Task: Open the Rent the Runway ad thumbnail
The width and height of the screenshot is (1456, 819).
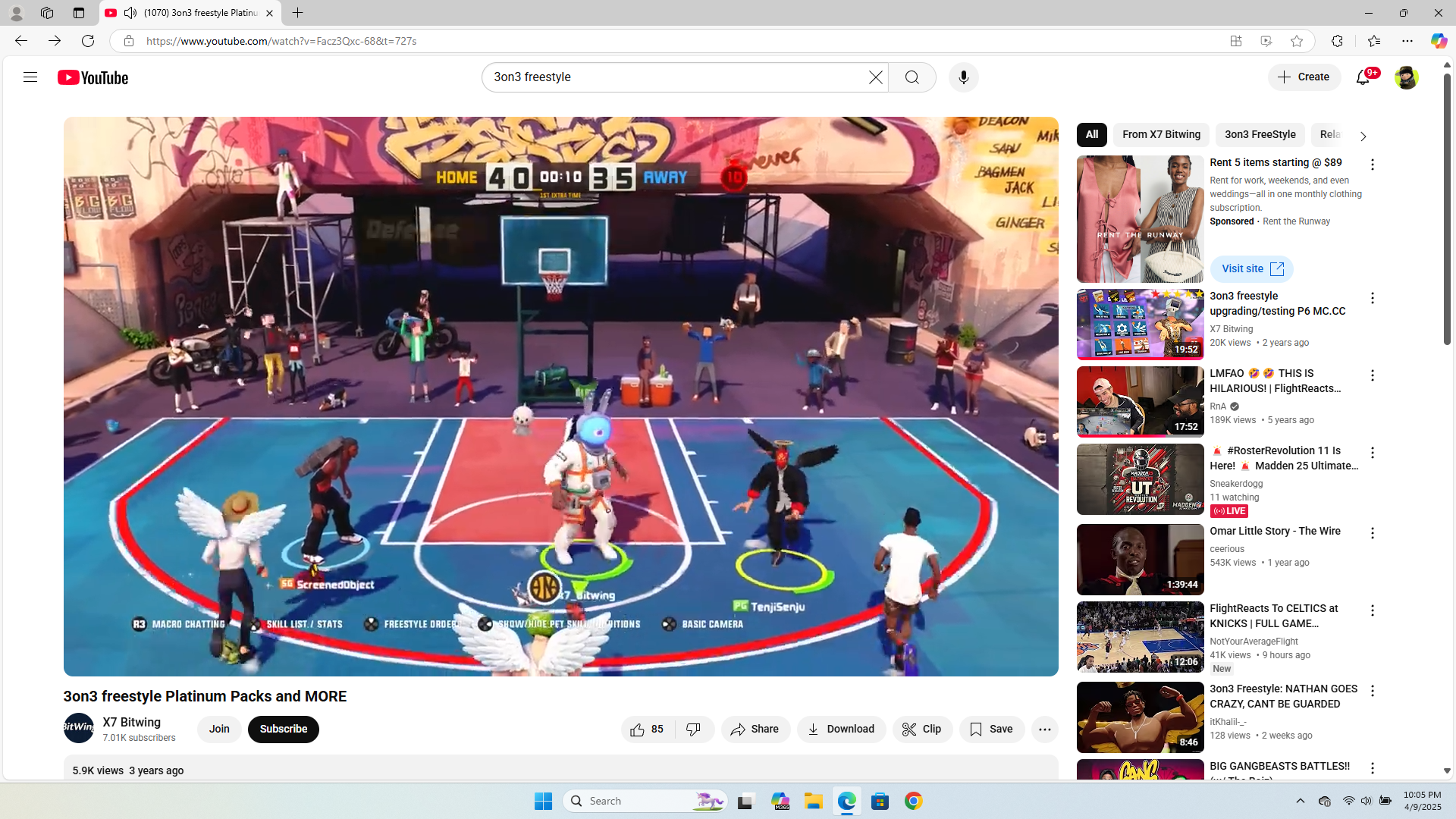Action: pos(1141,219)
